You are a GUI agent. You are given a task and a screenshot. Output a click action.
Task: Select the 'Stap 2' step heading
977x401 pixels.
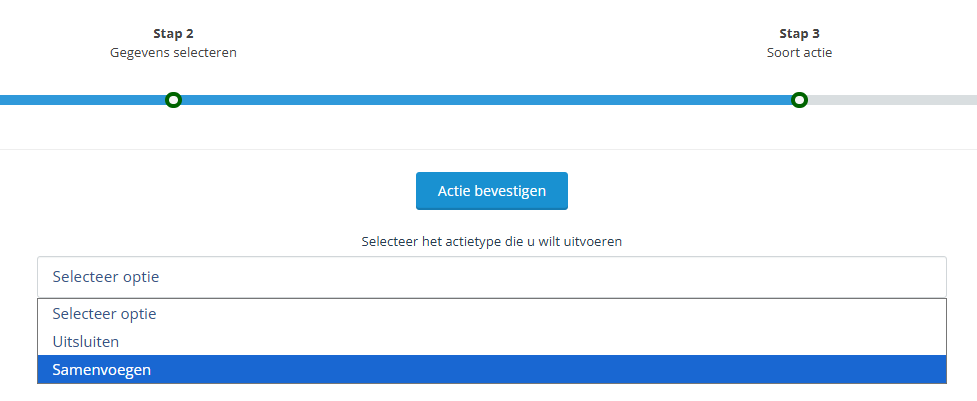(x=173, y=33)
